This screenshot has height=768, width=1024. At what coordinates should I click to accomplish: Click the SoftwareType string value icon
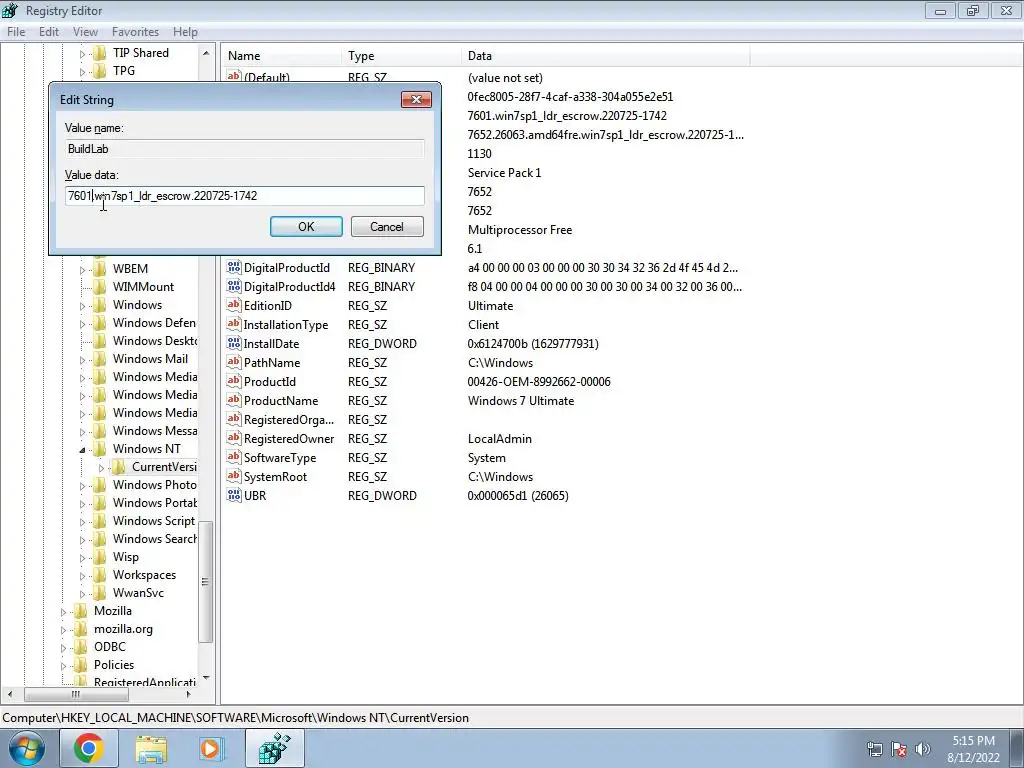coord(234,457)
